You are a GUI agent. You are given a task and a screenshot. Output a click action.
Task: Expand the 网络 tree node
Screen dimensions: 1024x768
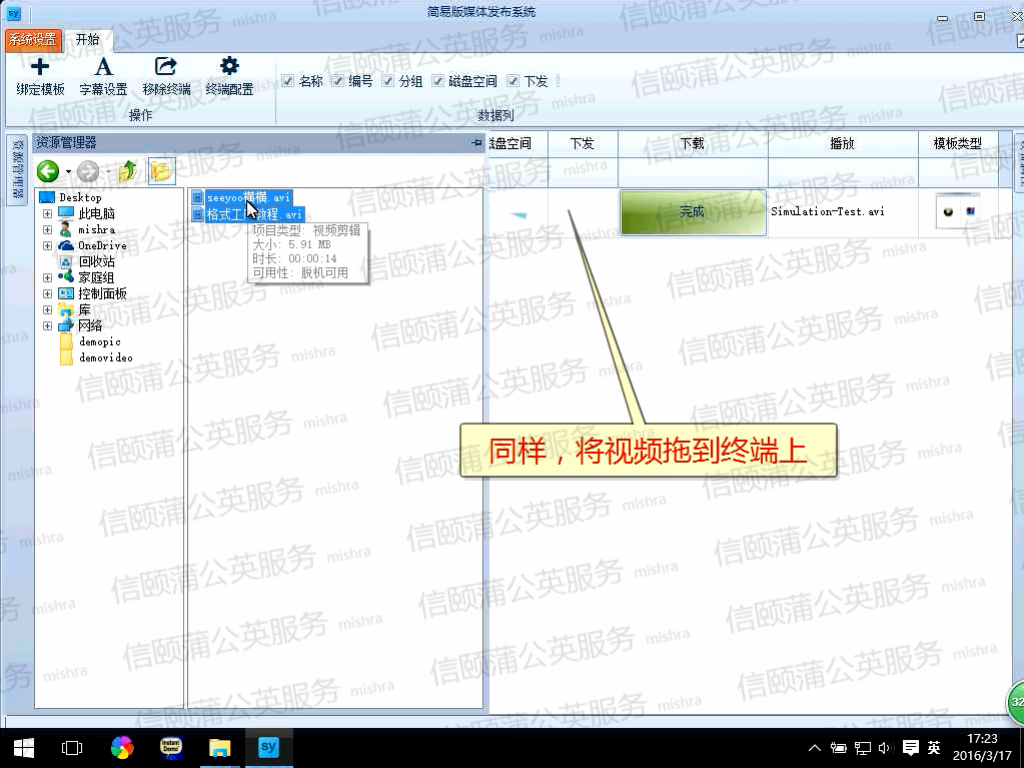point(47,326)
